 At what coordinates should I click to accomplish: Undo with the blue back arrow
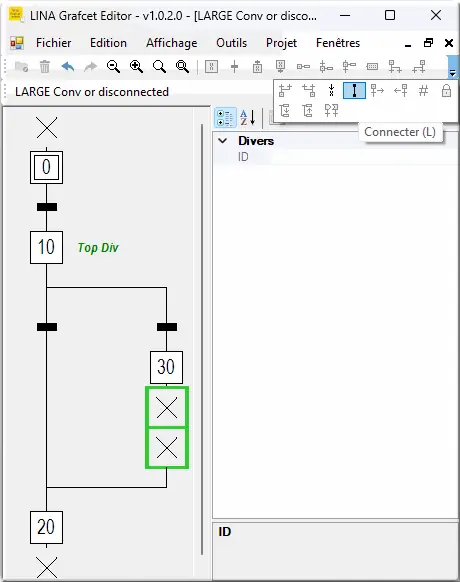tap(68, 67)
